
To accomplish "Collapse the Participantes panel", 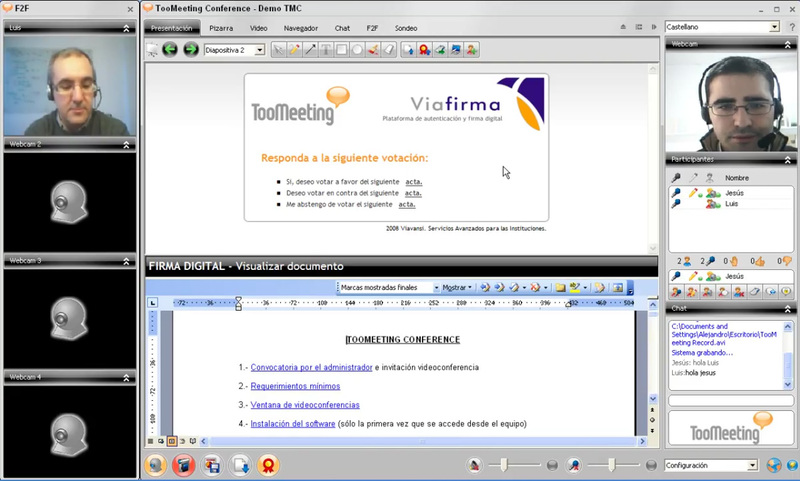I will point(787,160).
